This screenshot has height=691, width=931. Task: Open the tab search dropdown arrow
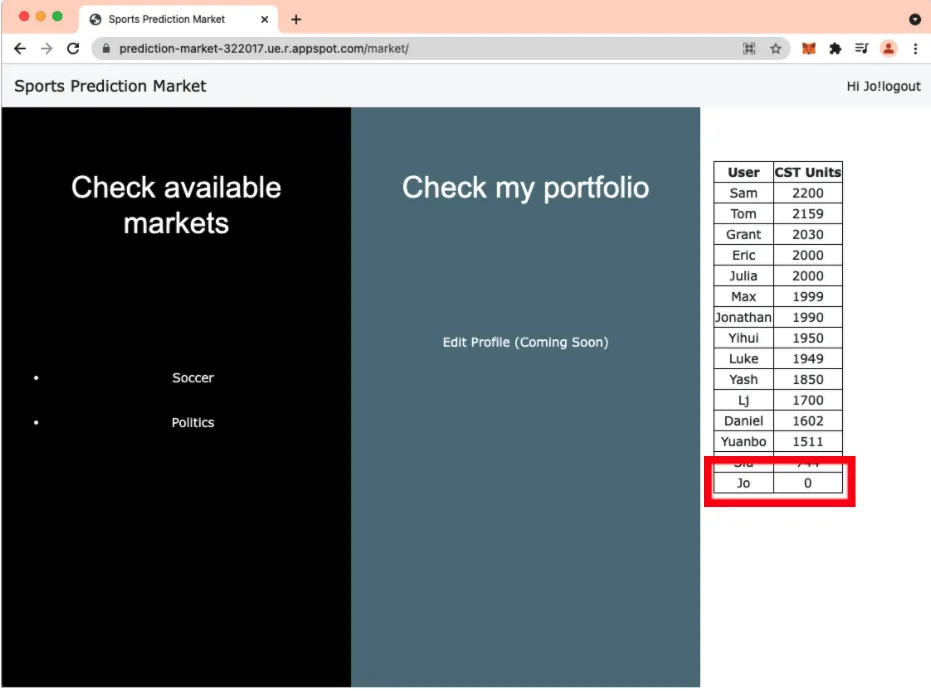pos(915,20)
